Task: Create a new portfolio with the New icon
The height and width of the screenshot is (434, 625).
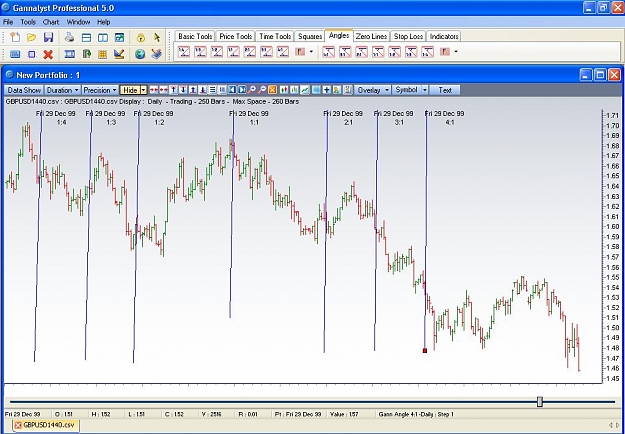Action: pos(15,37)
